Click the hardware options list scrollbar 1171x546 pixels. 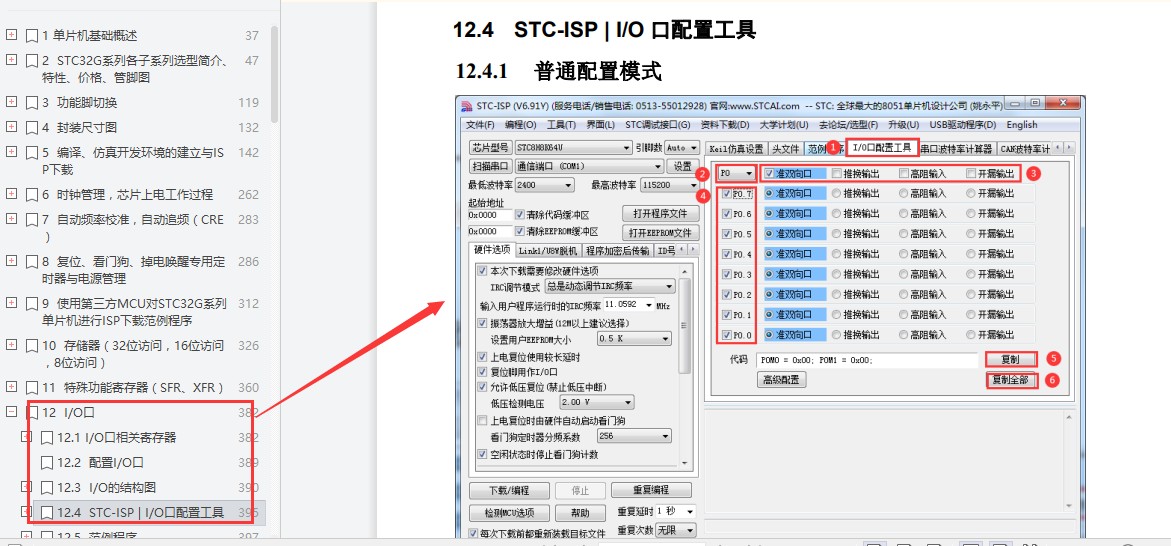pyautogui.click(x=685, y=325)
